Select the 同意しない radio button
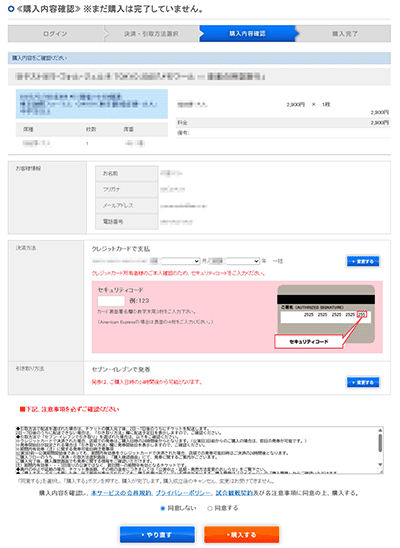 [x=162, y=508]
